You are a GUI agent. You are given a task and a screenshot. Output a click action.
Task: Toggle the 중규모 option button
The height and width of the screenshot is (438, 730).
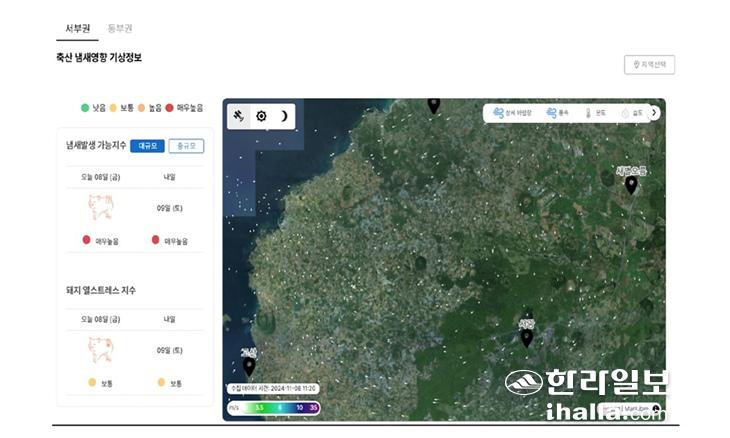click(186, 146)
